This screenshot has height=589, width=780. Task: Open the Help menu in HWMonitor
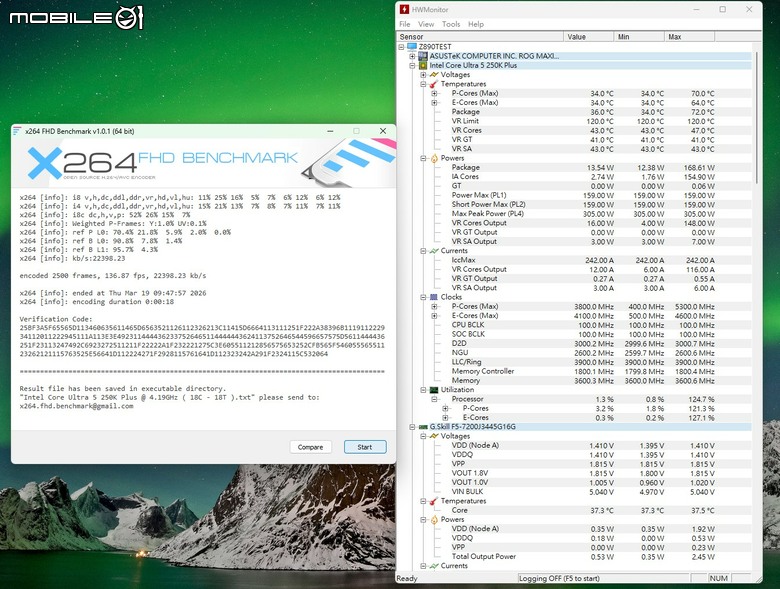[x=476, y=24]
